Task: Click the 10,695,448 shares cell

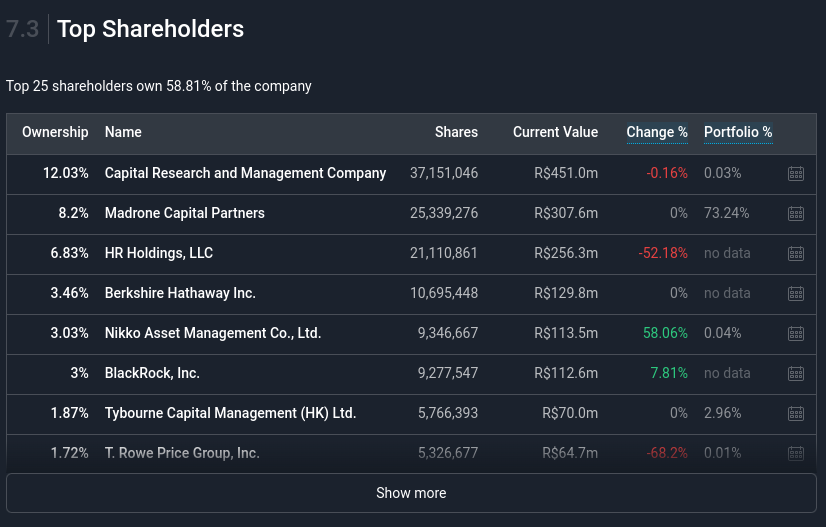Action: (x=444, y=293)
